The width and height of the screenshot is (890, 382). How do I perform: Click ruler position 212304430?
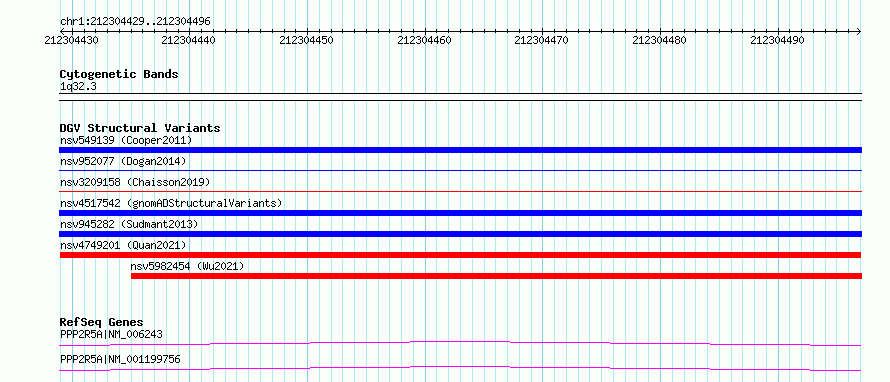(71, 40)
